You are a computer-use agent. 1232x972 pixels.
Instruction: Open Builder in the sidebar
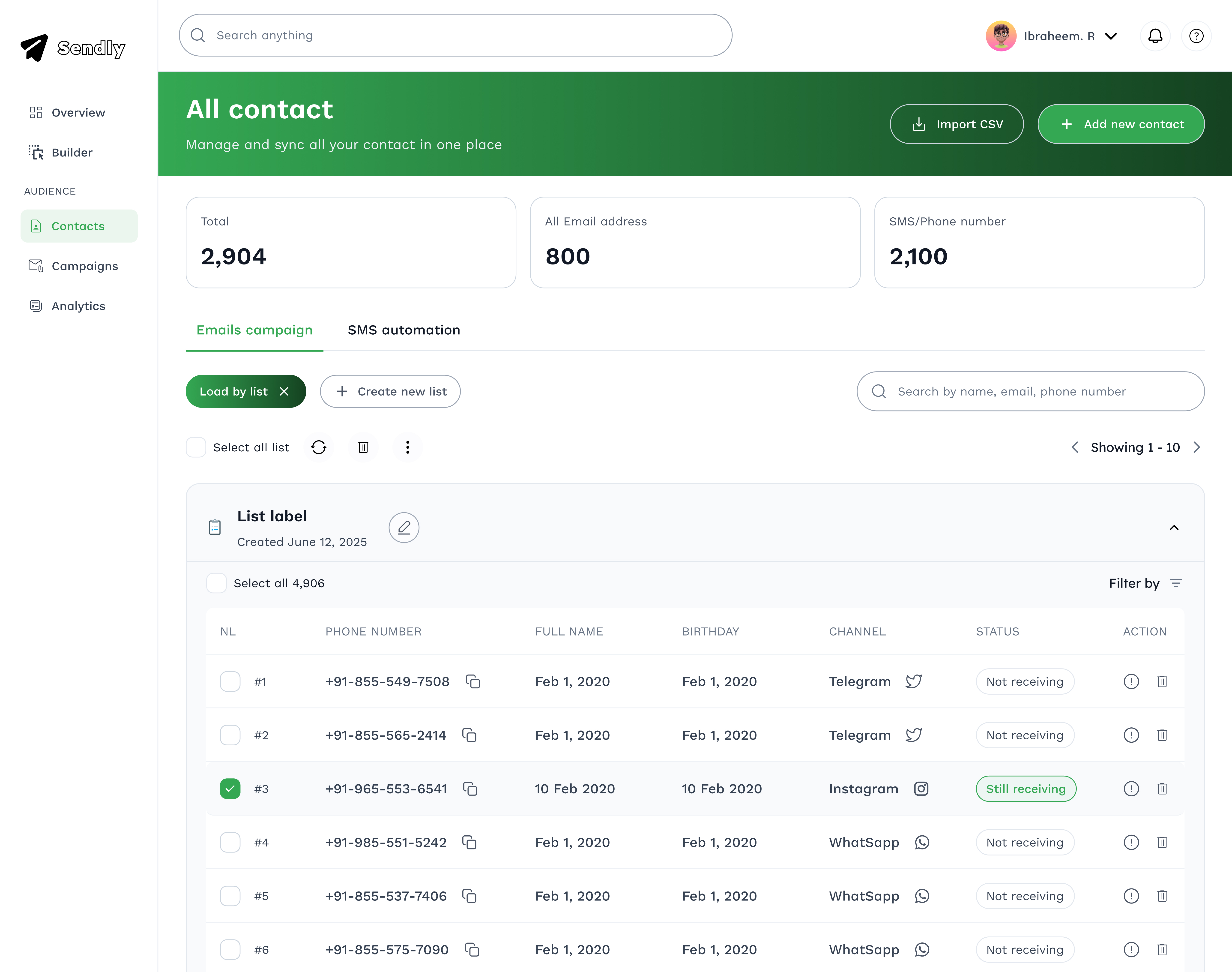[79, 153]
